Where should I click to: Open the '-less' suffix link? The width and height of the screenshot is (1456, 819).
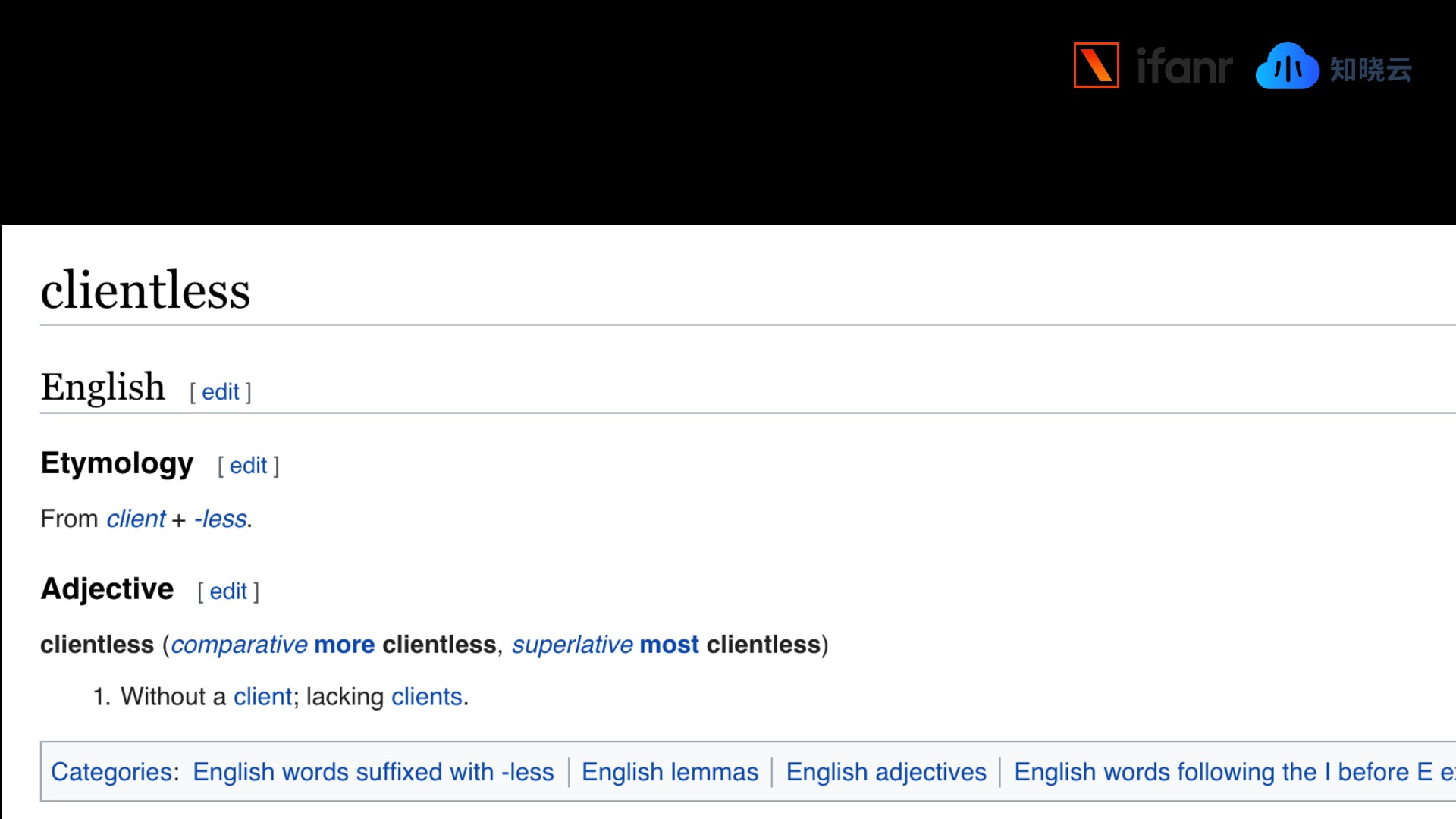(x=221, y=519)
